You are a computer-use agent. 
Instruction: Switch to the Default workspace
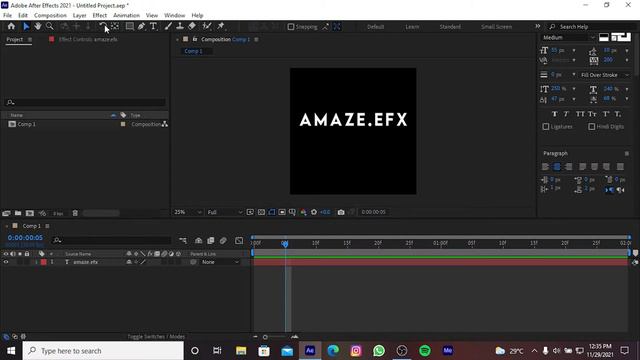coord(375,27)
